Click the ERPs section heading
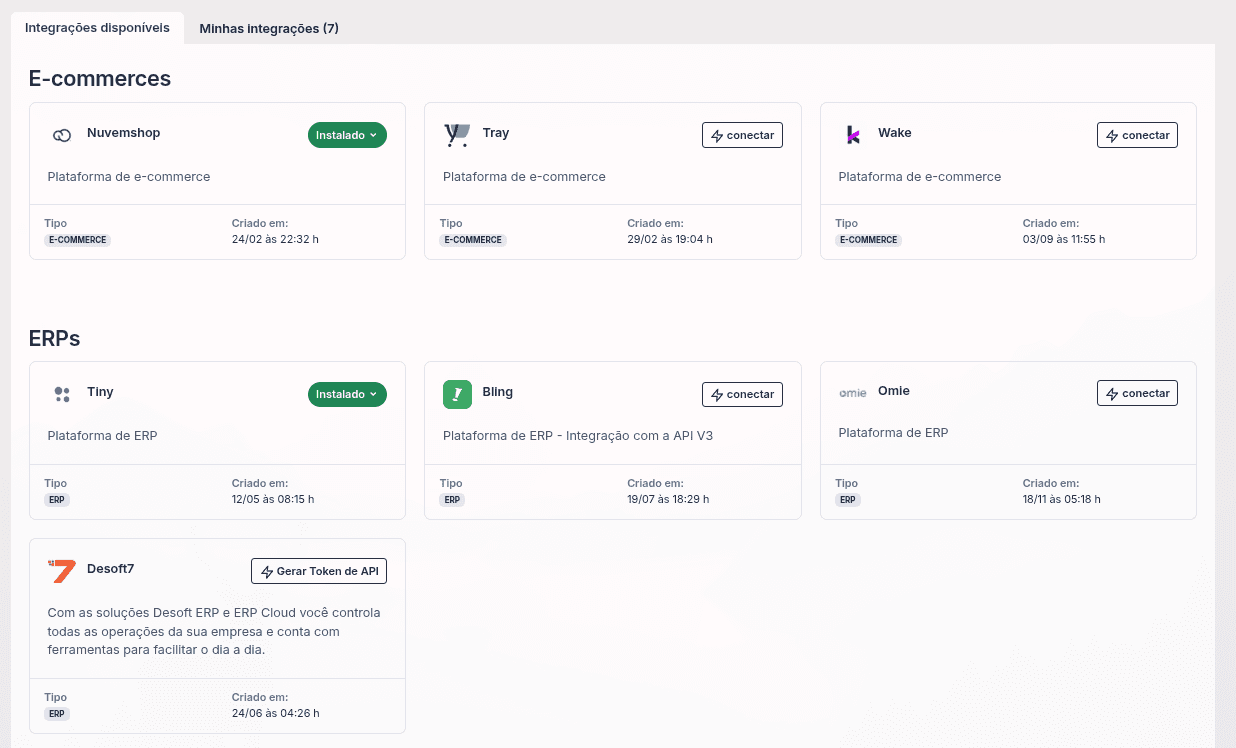 point(55,338)
